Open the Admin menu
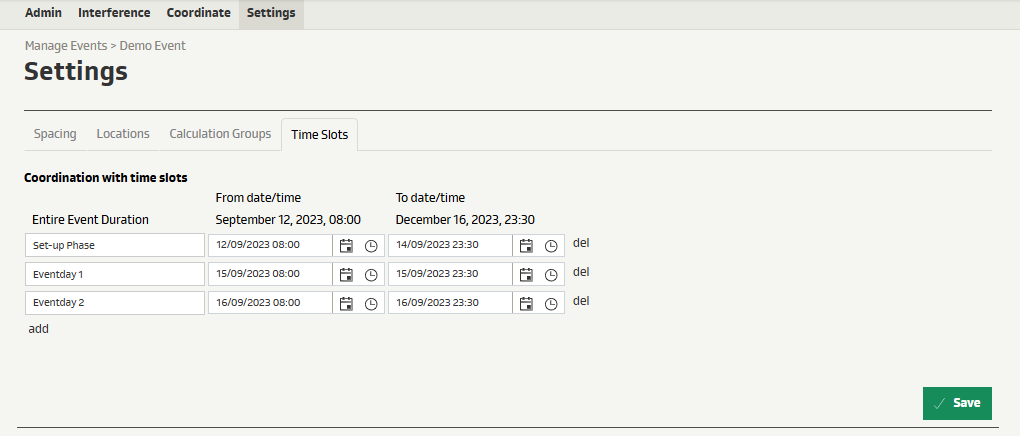Screen dimensions: 1020x436 pos(43,13)
